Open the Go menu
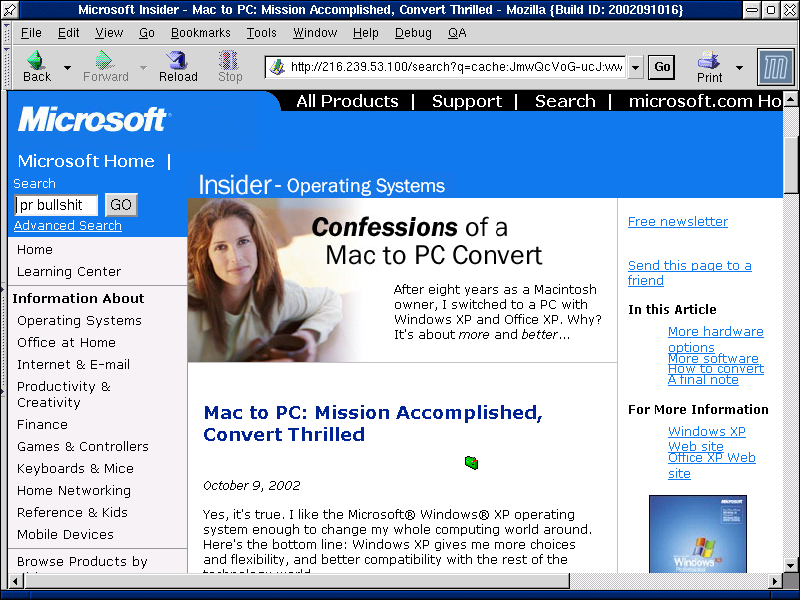The image size is (800, 600). click(x=147, y=33)
